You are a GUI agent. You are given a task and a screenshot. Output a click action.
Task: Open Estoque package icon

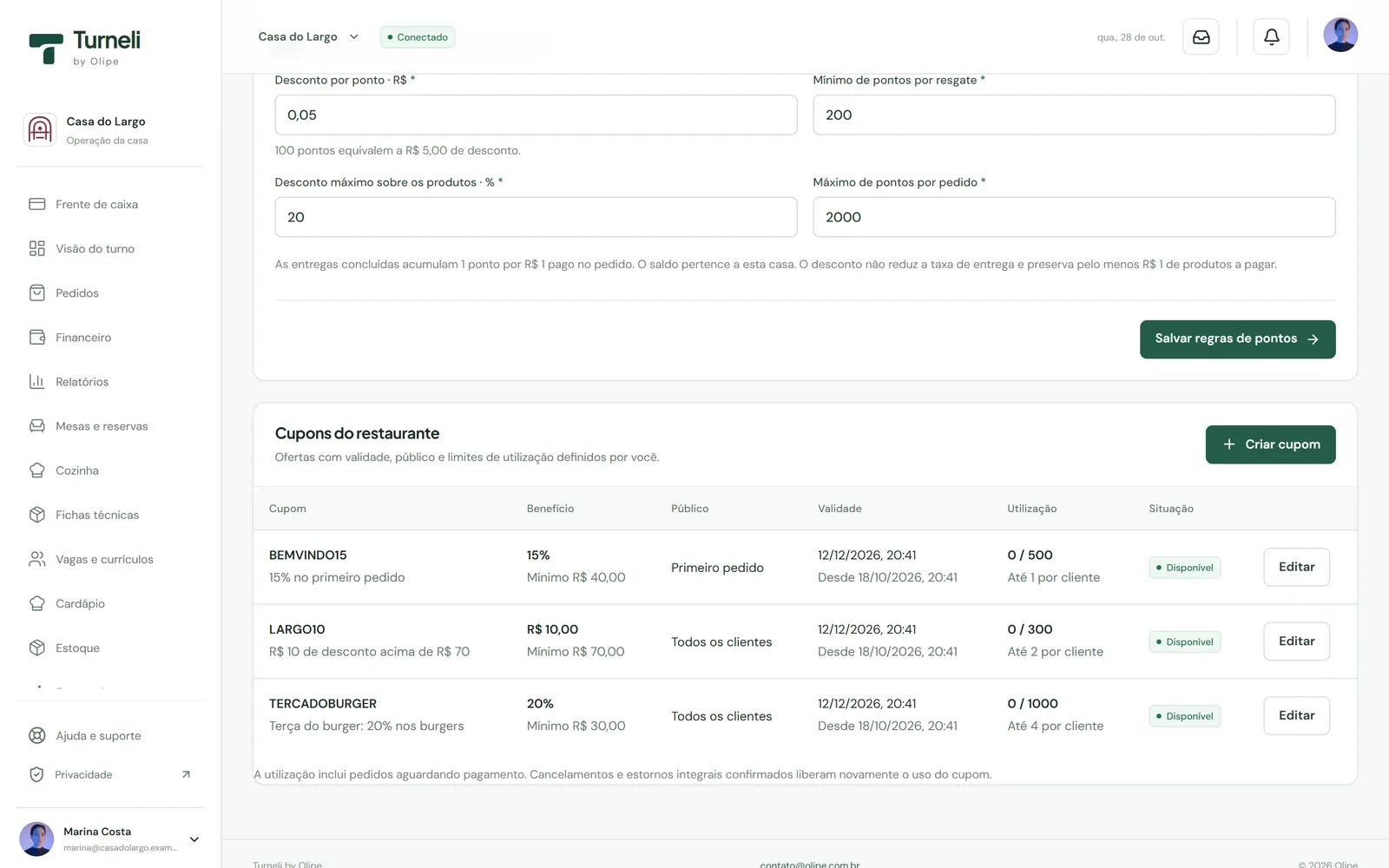tap(37, 648)
